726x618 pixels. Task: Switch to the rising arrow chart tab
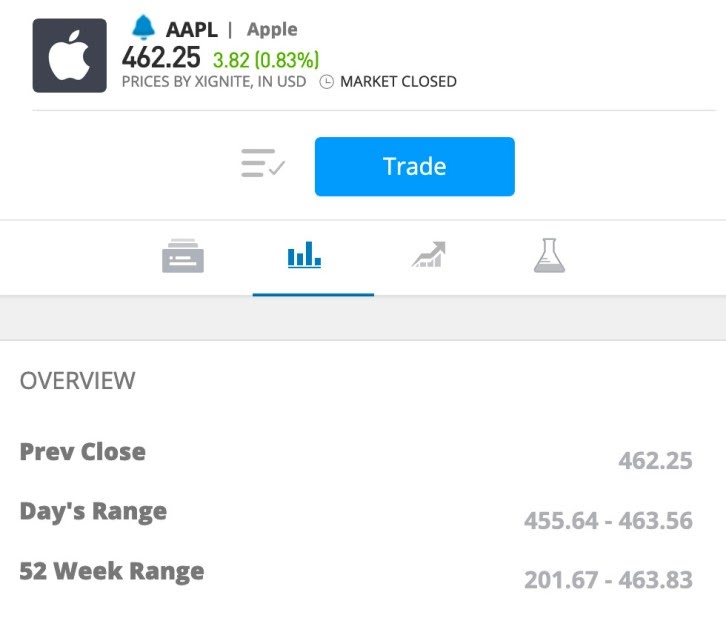(428, 255)
